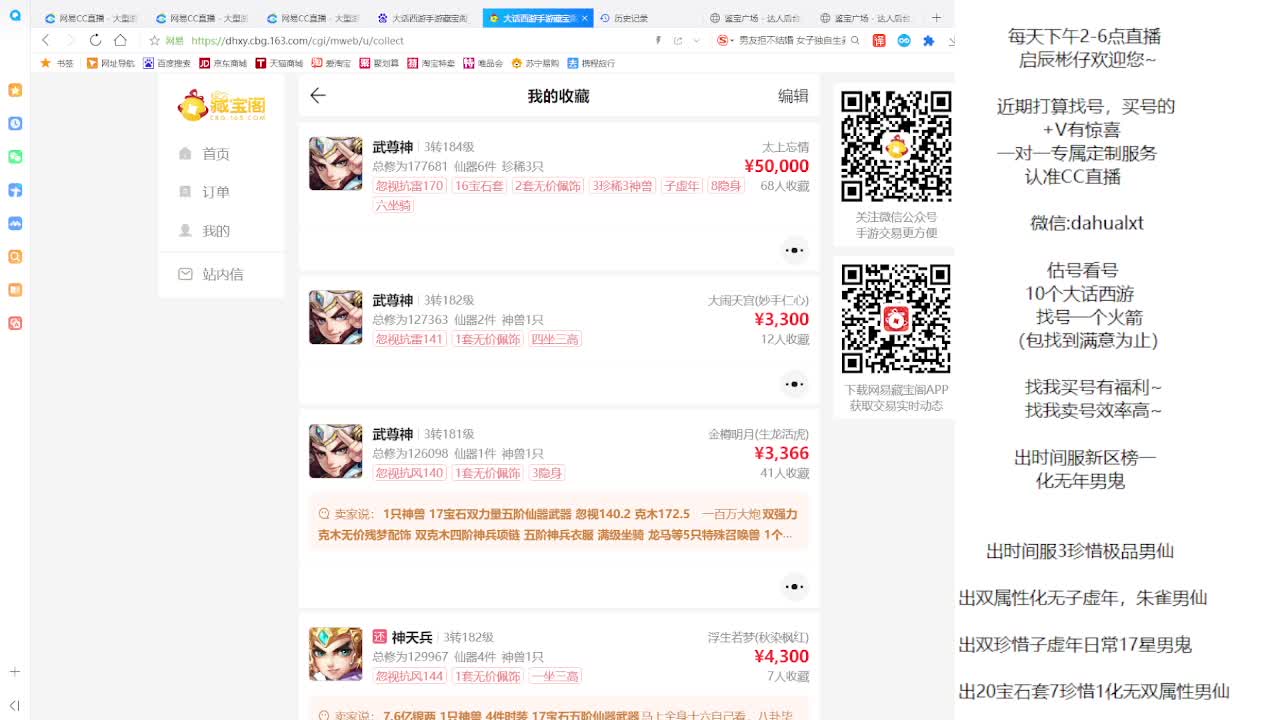
Task: Click the 3隐身 tag
Action: point(547,473)
